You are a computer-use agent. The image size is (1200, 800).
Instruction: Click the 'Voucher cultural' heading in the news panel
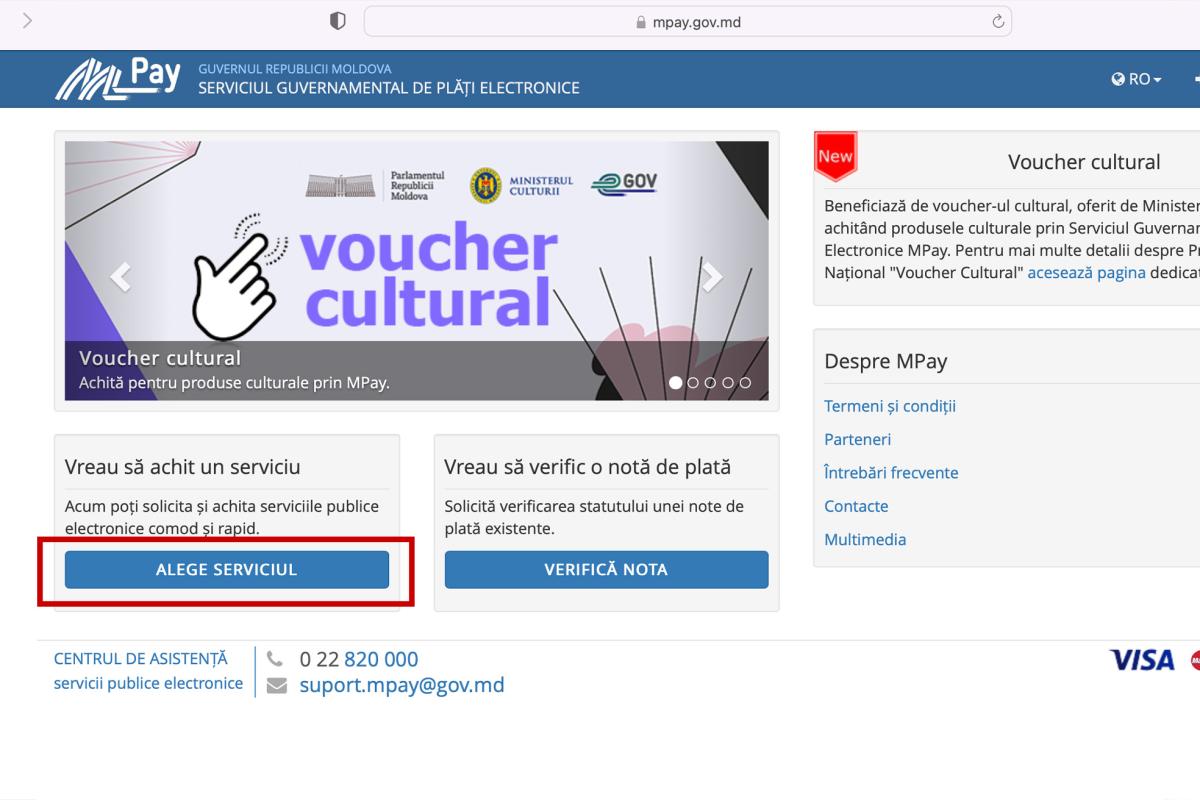[x=1084, y=162]
